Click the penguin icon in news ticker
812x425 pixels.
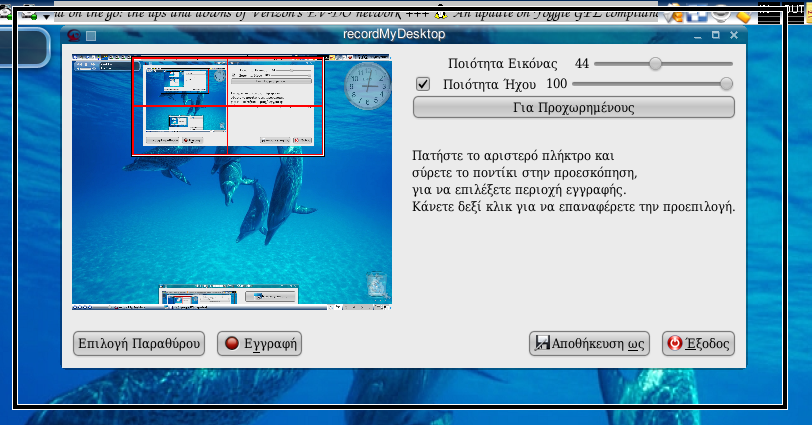point(441,12)
